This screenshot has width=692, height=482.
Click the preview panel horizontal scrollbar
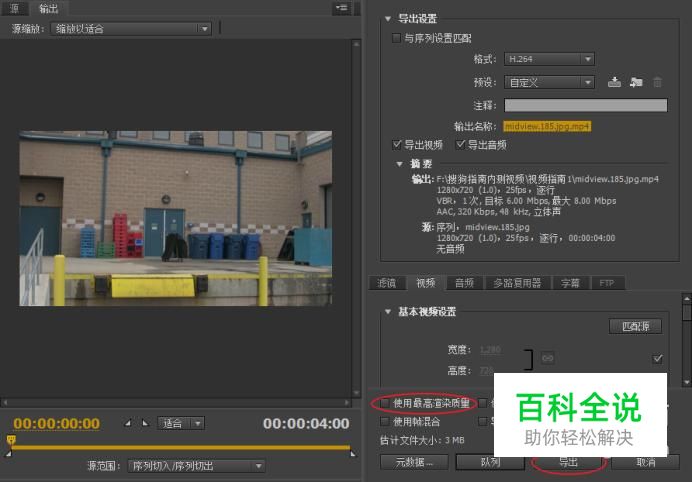click(177, 402)
